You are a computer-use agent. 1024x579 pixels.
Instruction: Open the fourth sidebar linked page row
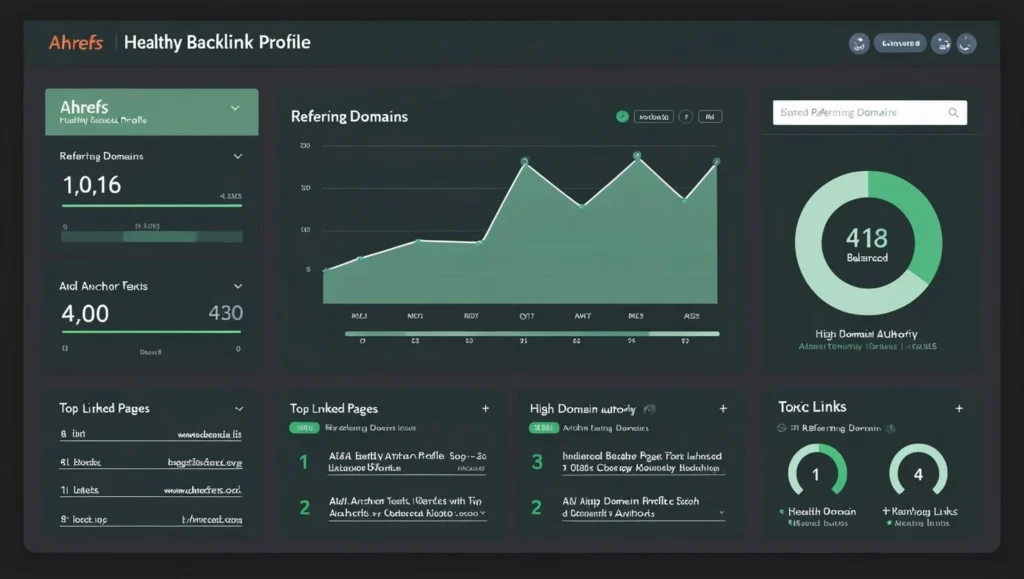click(151, 520)
